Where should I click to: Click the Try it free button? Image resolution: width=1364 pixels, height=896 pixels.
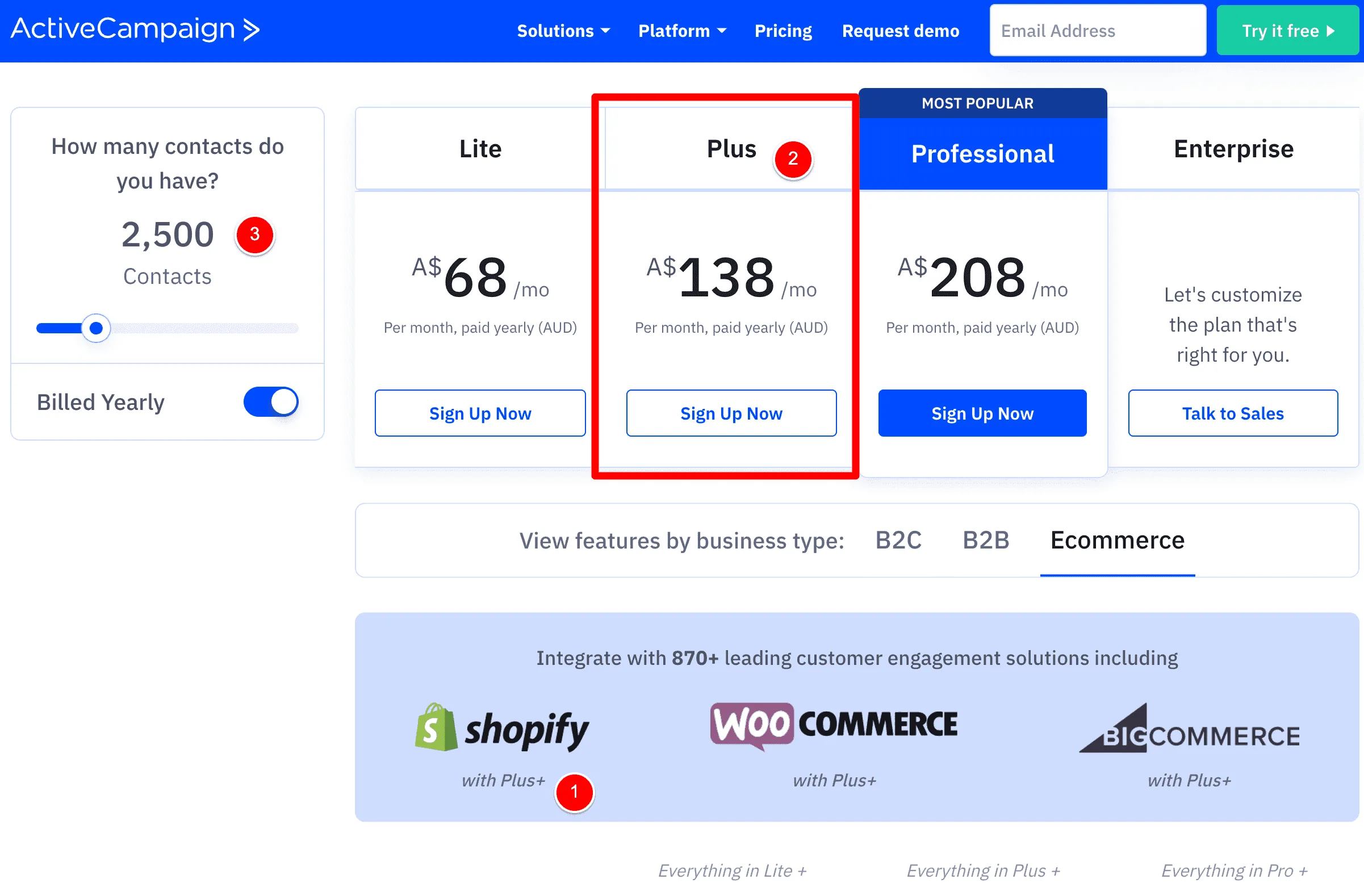1287,30
